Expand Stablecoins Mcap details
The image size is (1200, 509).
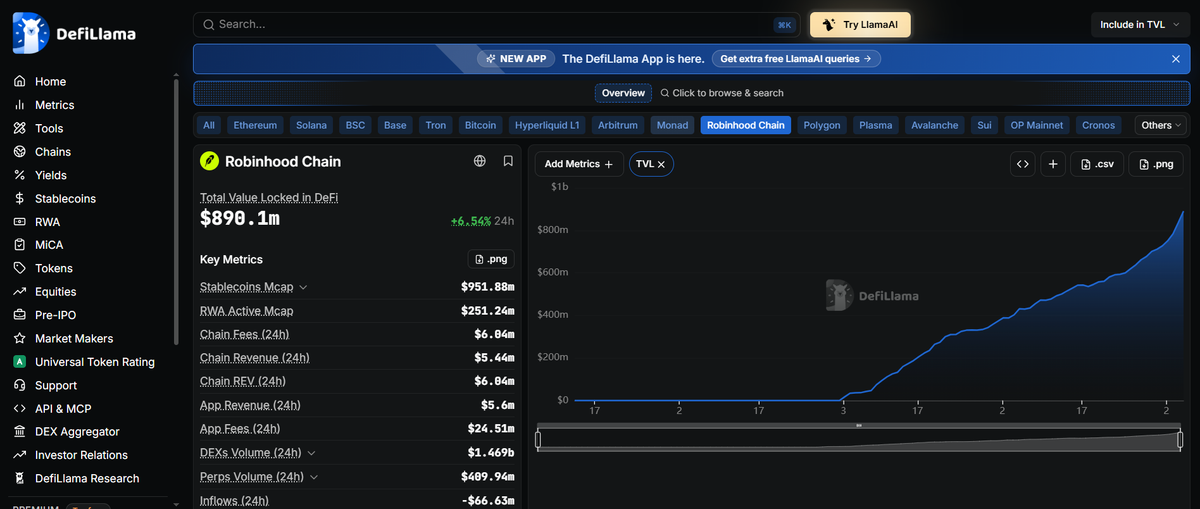point(303,288)
